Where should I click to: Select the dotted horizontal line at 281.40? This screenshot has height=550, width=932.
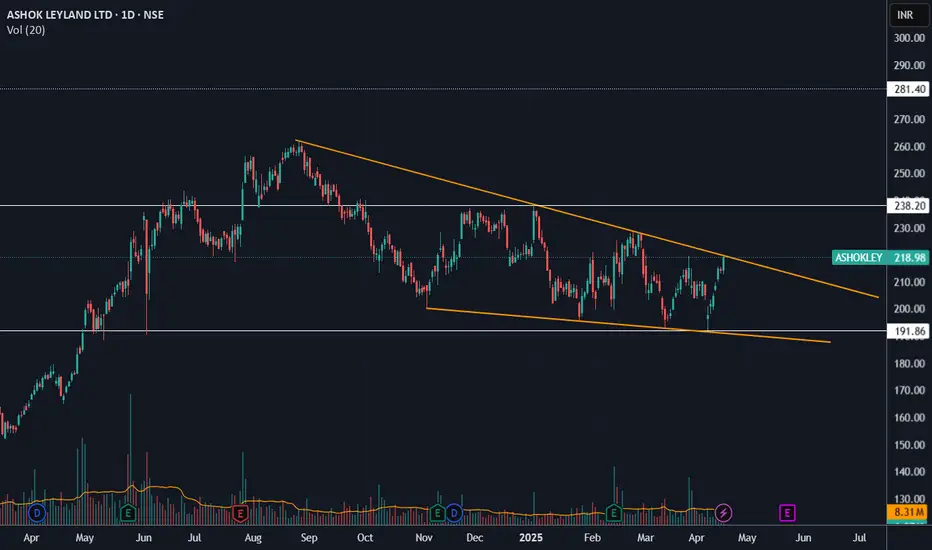(443, 89)
